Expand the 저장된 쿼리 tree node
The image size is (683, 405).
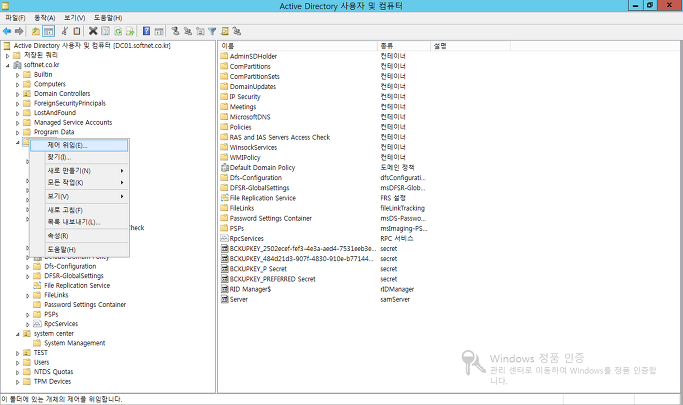[7, 56]
